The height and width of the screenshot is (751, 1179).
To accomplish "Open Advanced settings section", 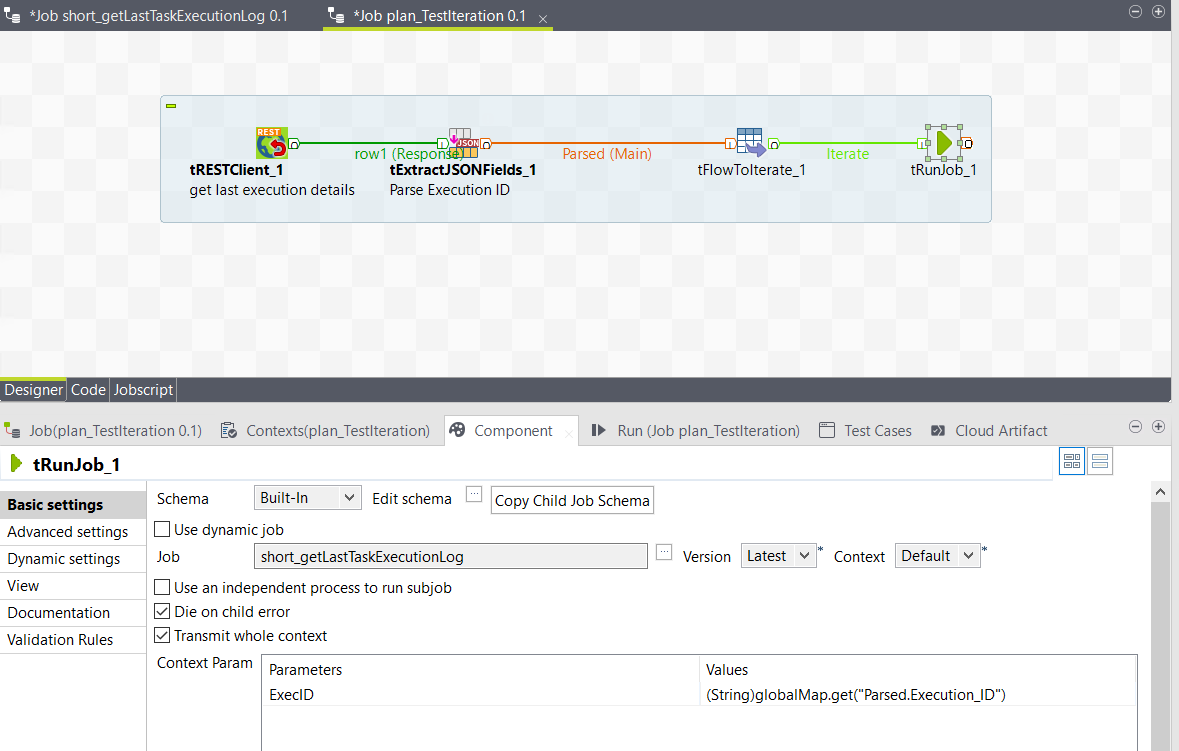I will pyautogui.click(x=73, y=532).
